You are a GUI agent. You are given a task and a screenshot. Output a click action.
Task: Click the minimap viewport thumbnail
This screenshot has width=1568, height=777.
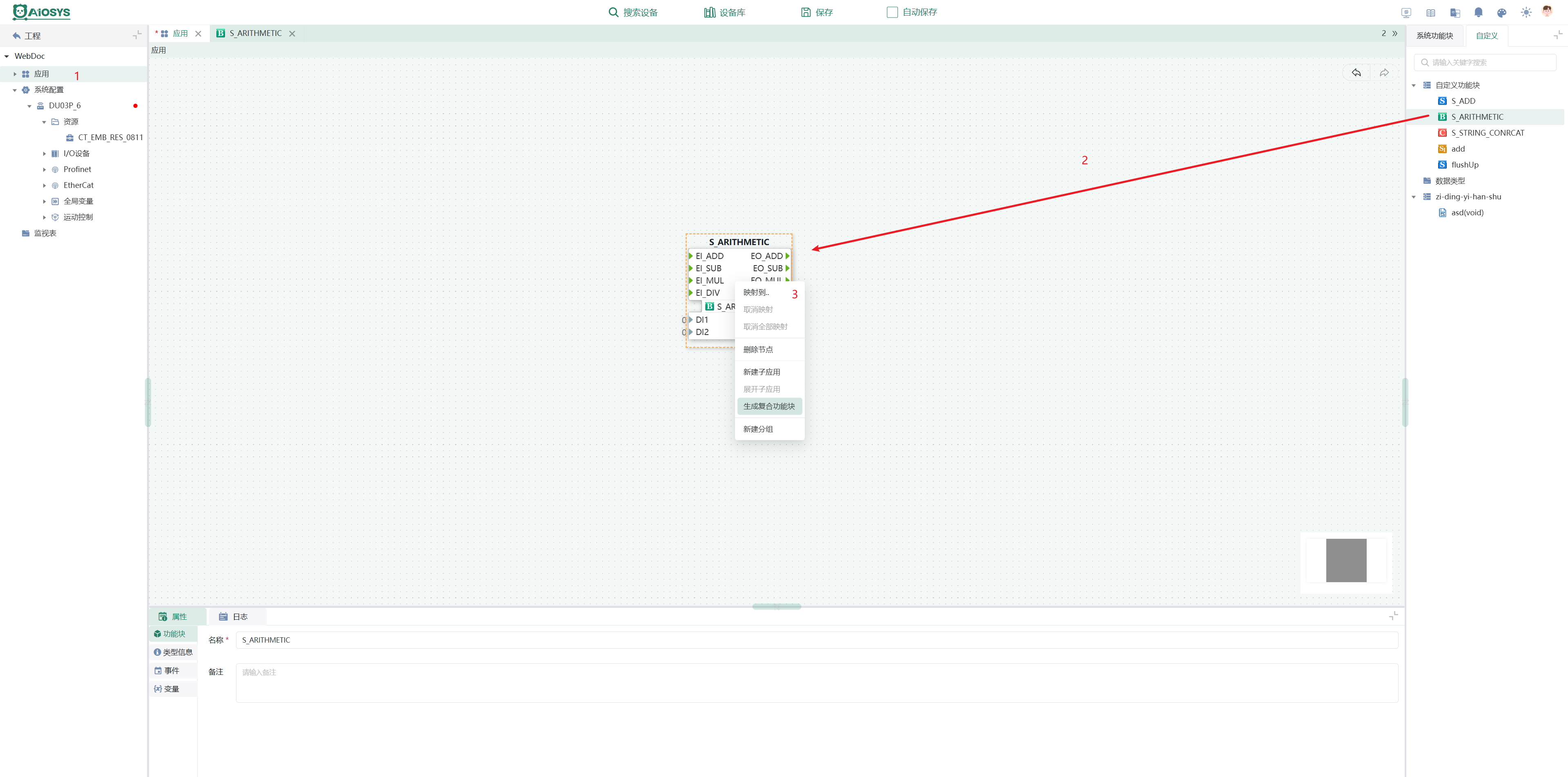[x=1346, y=560]
